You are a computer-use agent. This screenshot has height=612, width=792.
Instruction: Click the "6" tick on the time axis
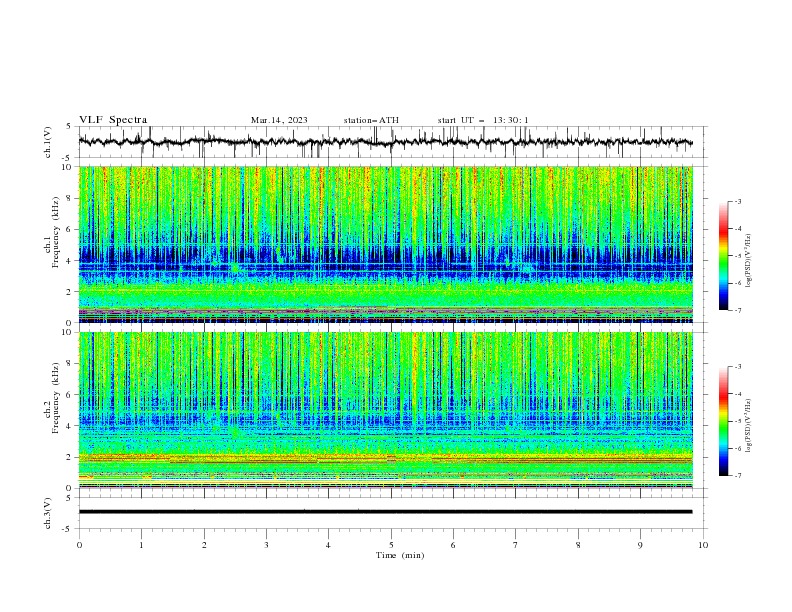453,545
